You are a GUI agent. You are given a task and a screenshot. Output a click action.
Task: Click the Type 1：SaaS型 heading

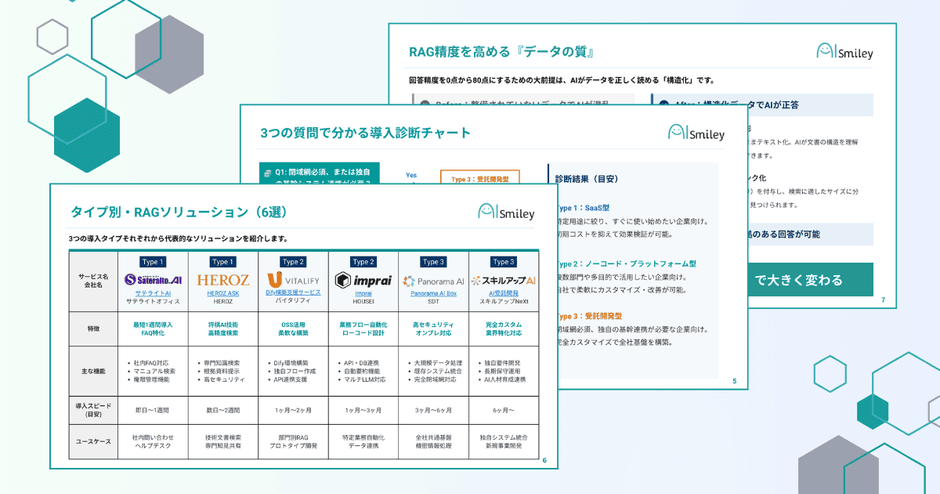point(583,208)
